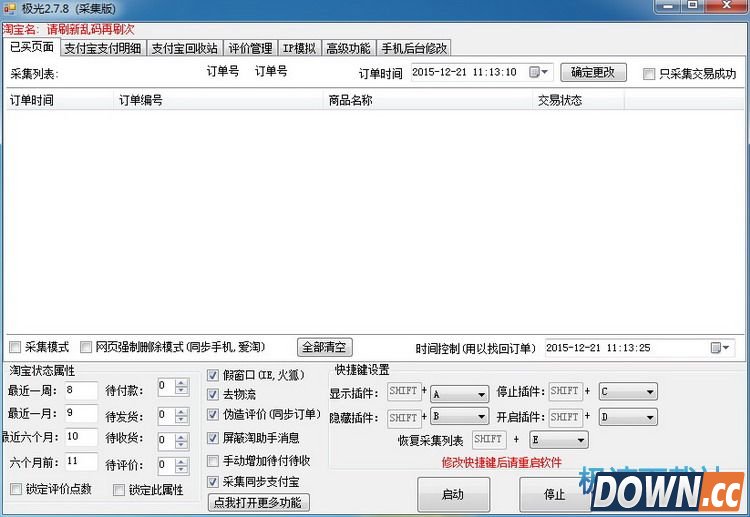Switch to 评价管理 tab

250,48
